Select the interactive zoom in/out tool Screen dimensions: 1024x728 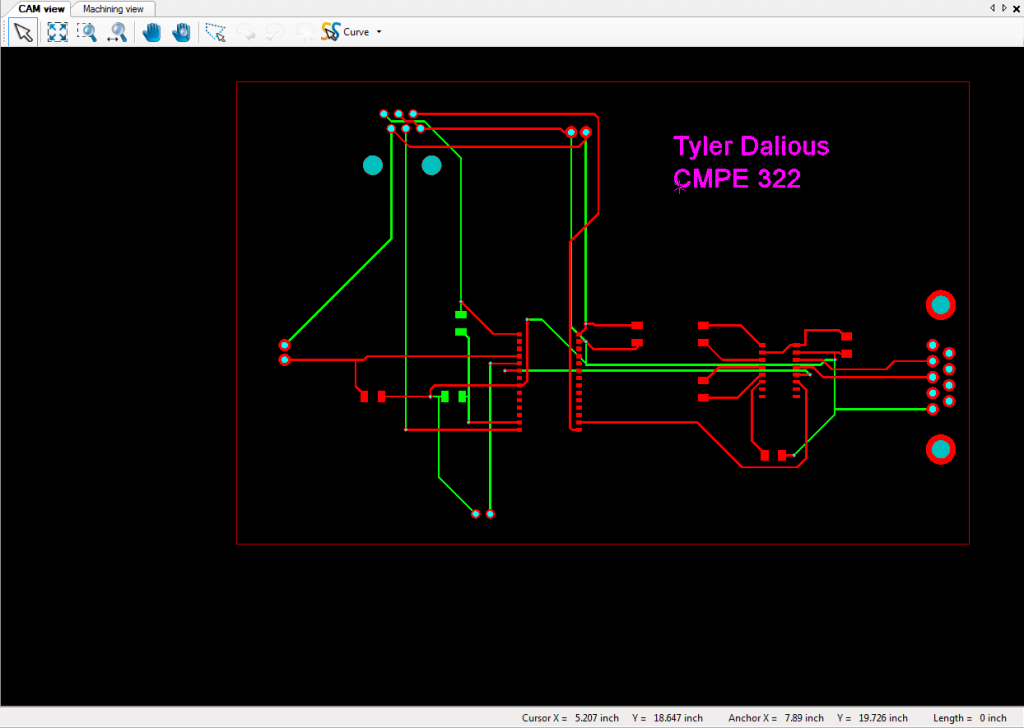[117, 31]
